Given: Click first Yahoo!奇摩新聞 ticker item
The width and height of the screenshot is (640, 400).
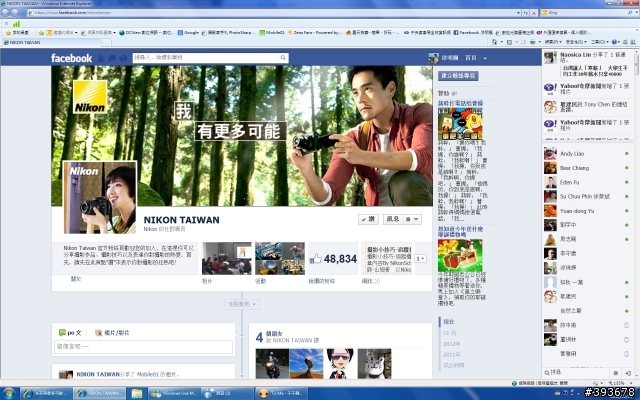Looking at the screenshot, I should click(588, 89).
